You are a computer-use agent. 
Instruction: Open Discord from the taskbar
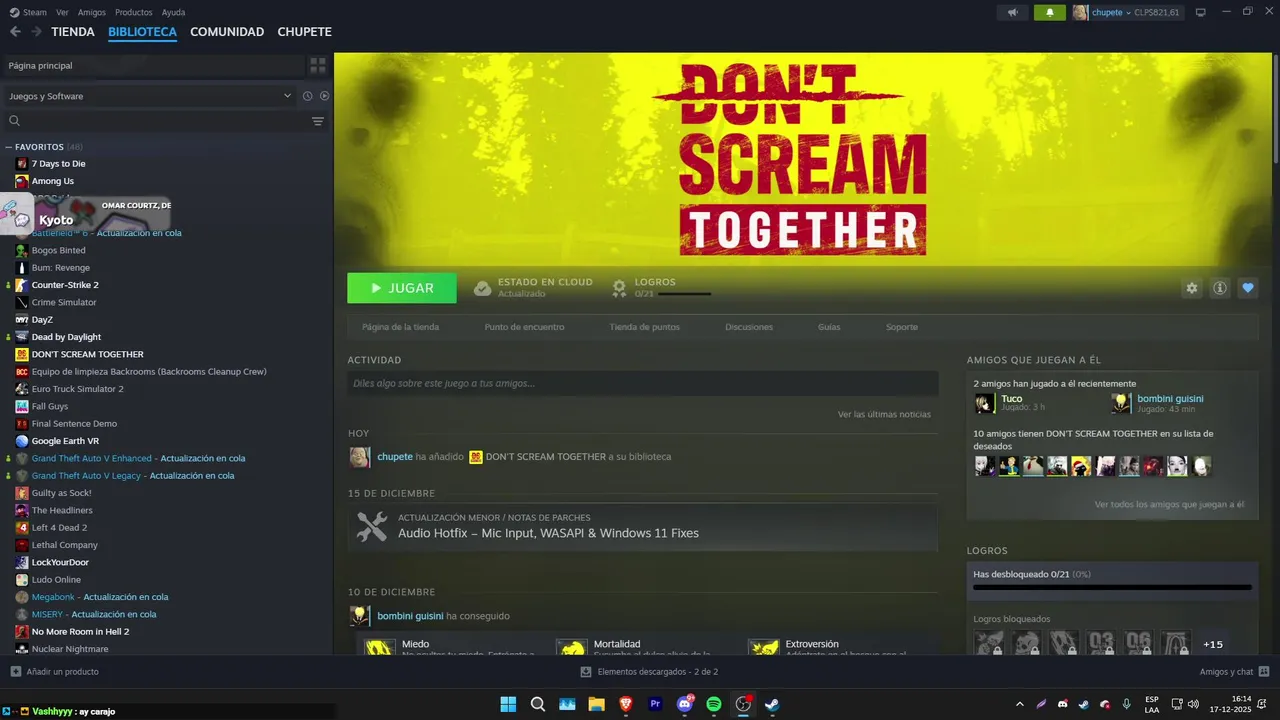(x=685, y=704)
